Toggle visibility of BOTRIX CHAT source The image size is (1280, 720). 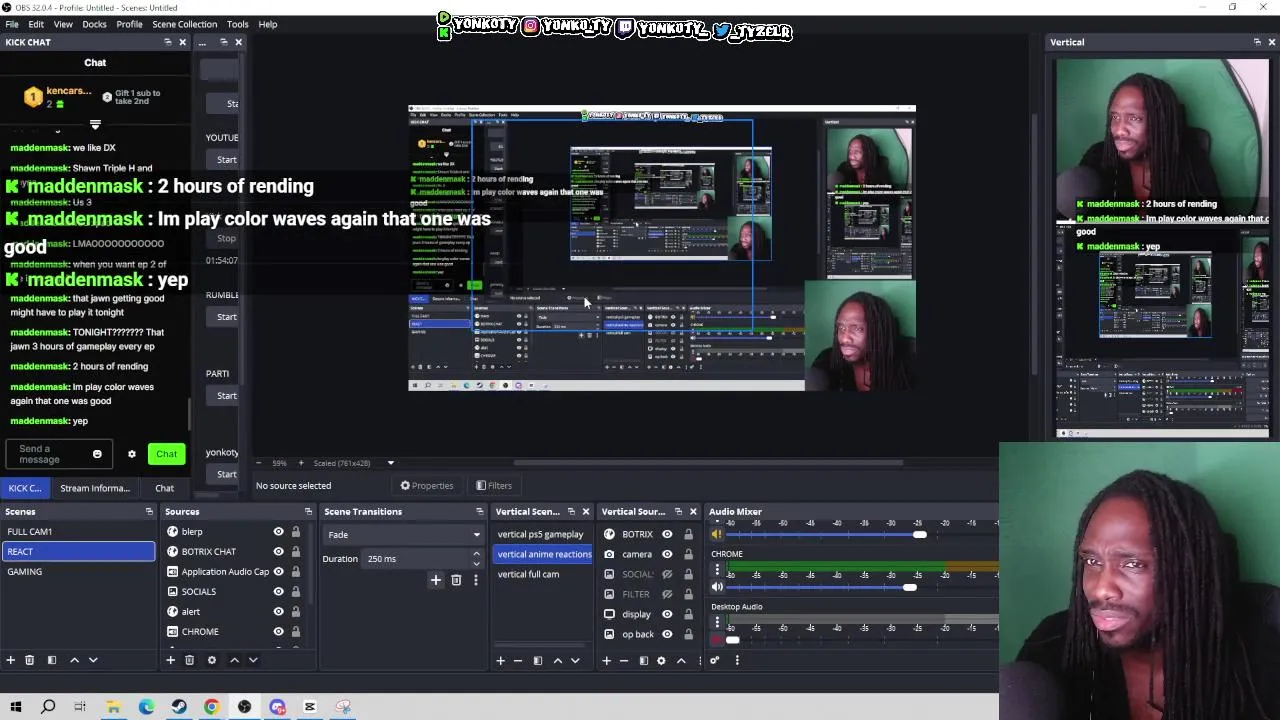(278, 552)
